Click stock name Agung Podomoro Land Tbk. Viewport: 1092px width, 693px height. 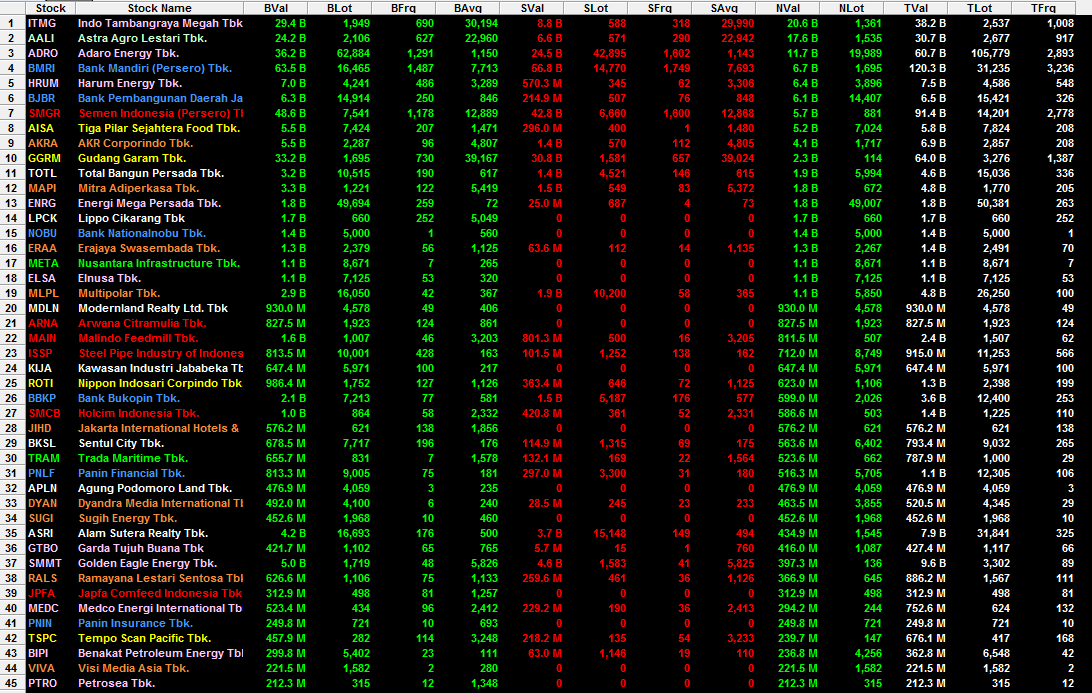click(x=155, y=488)
